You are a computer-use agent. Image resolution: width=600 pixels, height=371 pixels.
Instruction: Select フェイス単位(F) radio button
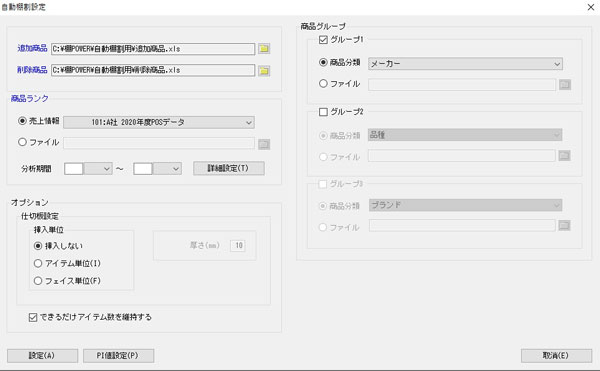coord(38,281)
